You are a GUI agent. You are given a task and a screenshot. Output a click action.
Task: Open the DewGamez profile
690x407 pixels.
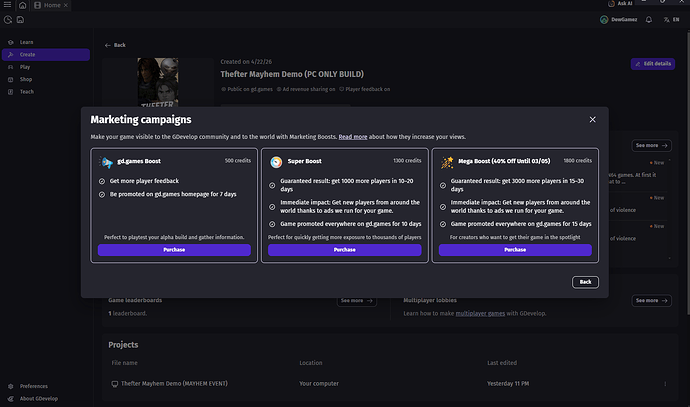pos(619,20)
